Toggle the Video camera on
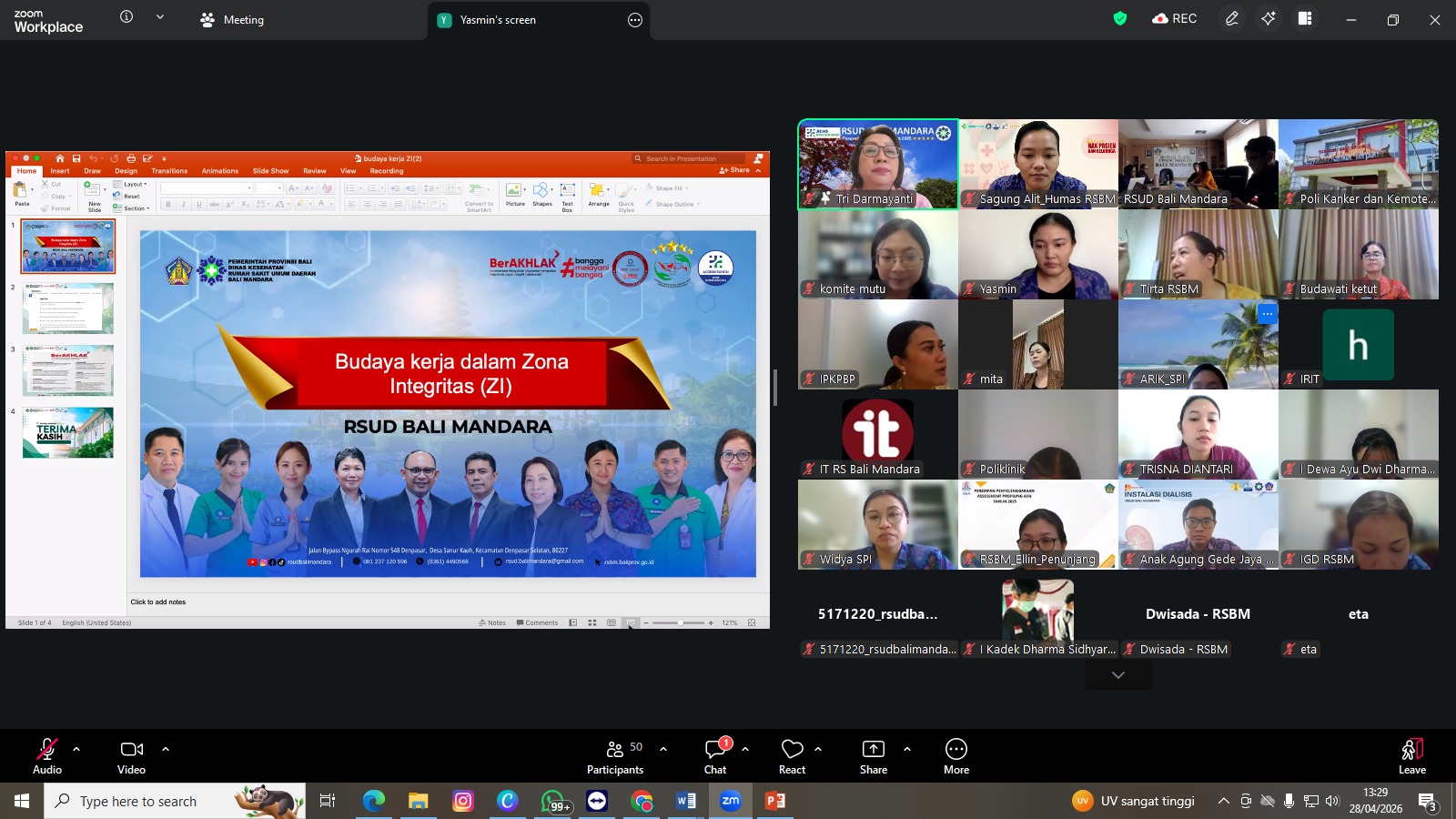 click(132, 756)
